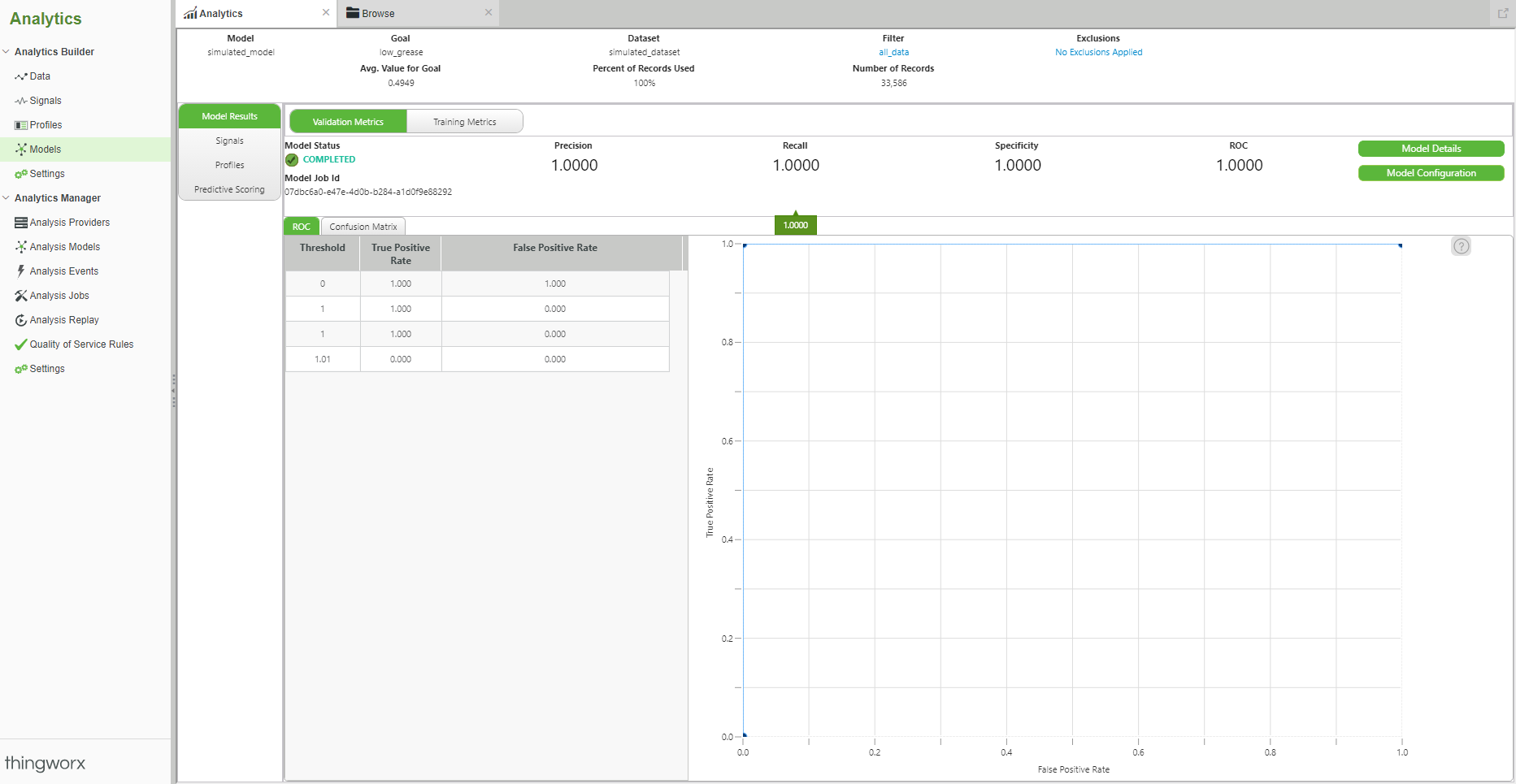Switch to the Training Metrics tab
This screenshot has height=784, width=1516.
tap(464, 121)
